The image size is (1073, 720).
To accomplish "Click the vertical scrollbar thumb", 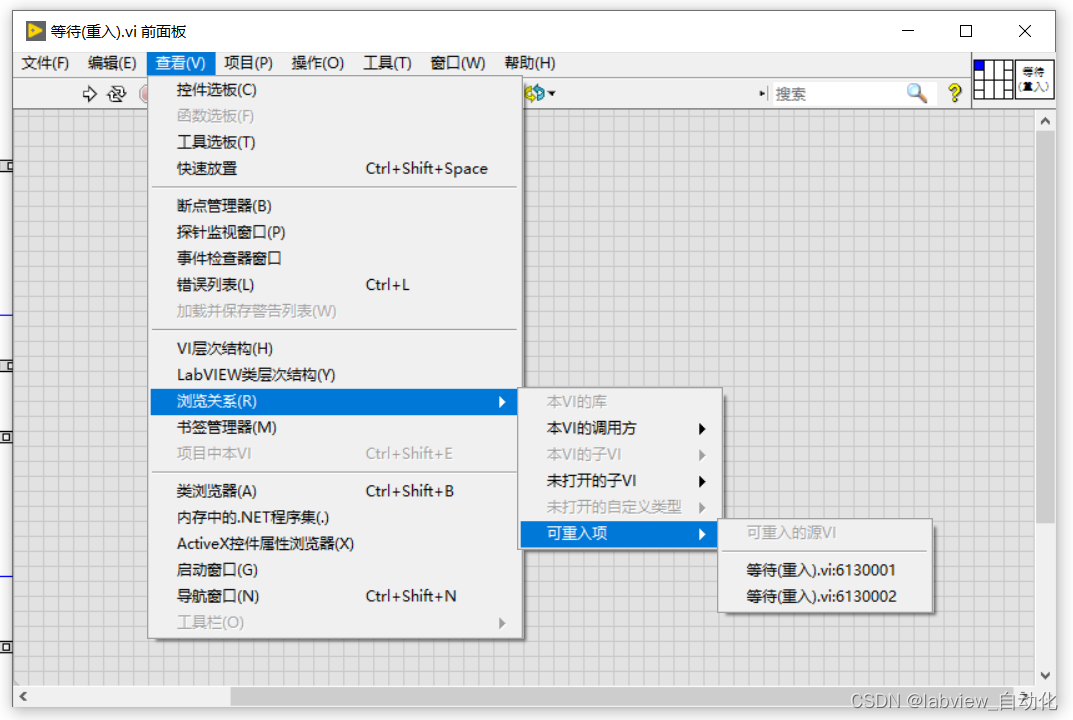I will point(1045,327).
